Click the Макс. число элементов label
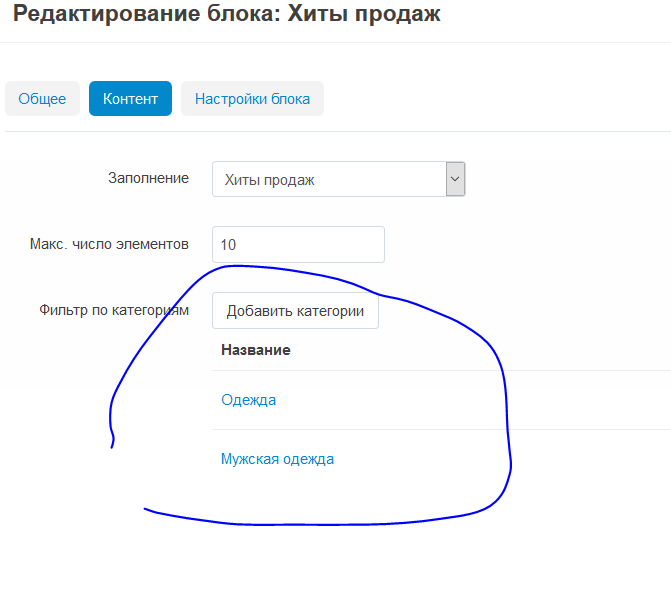 click(x=109, y=244)
